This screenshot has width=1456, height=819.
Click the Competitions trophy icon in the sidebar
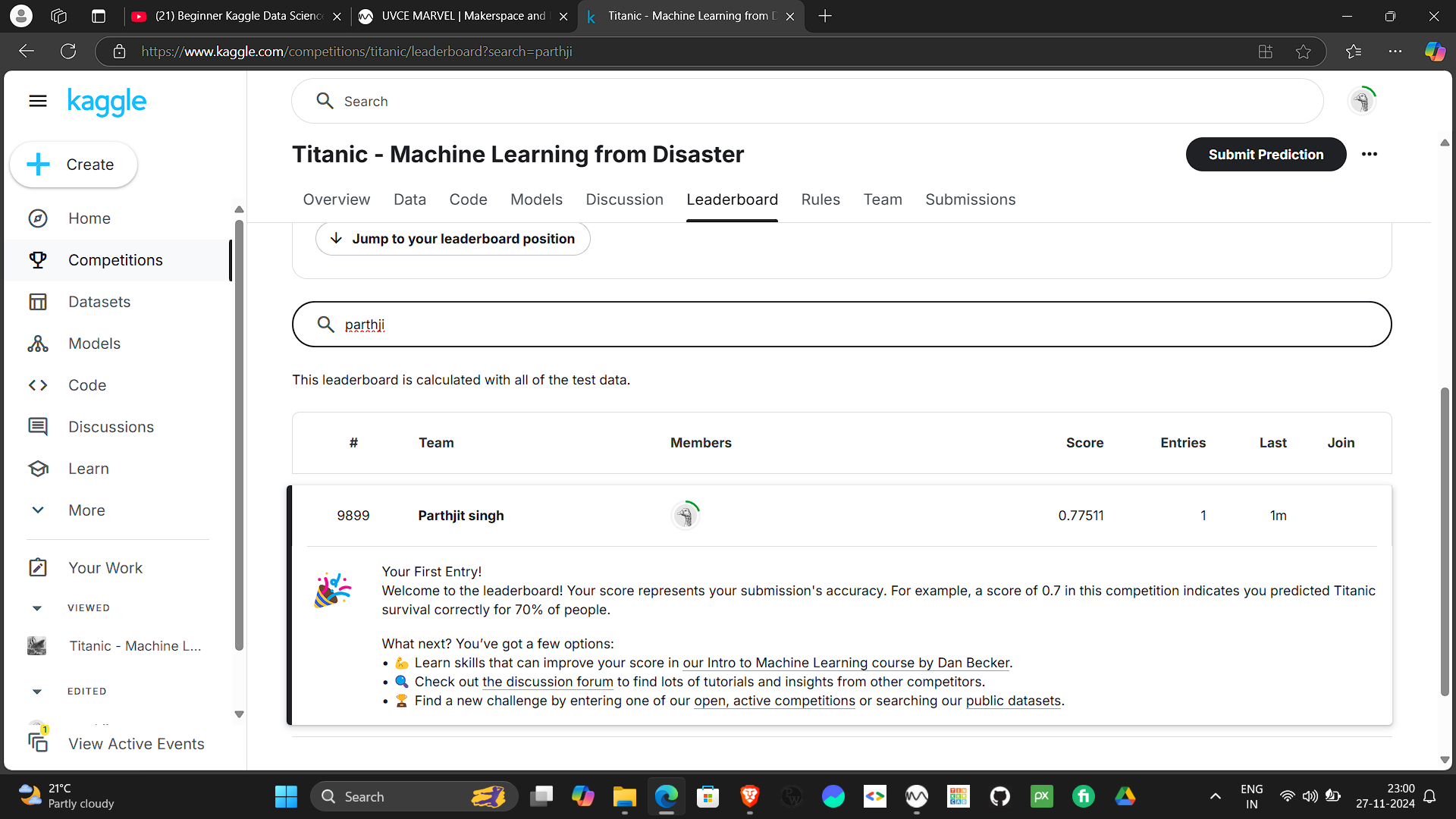coord(38,260)
